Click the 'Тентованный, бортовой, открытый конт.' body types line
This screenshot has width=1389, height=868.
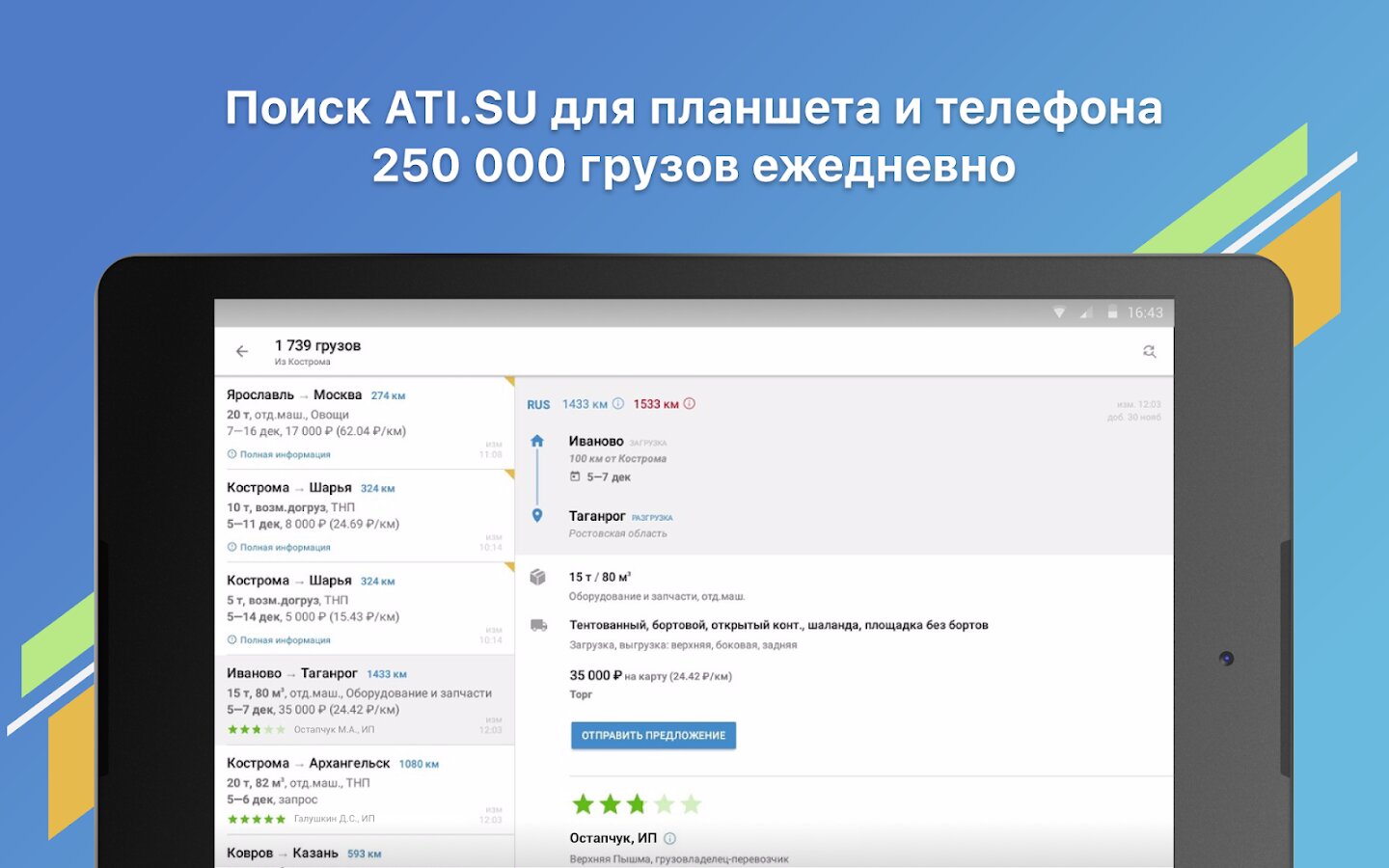point(778,625)
